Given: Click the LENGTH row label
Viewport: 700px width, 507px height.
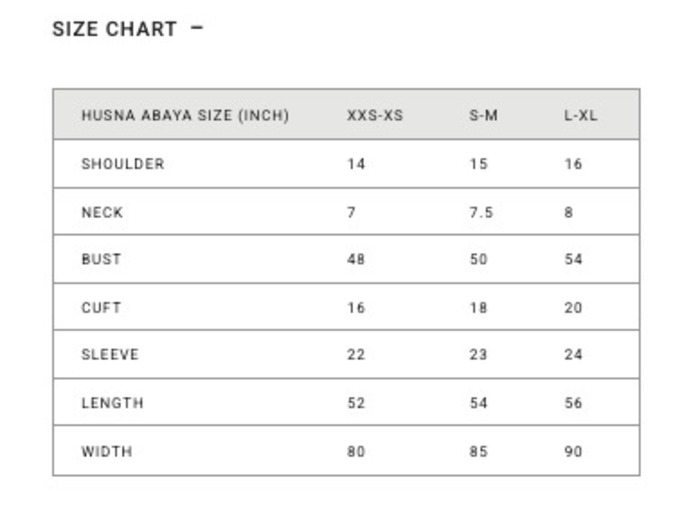Looking at the screenshot, I should [x=112, y=403].
